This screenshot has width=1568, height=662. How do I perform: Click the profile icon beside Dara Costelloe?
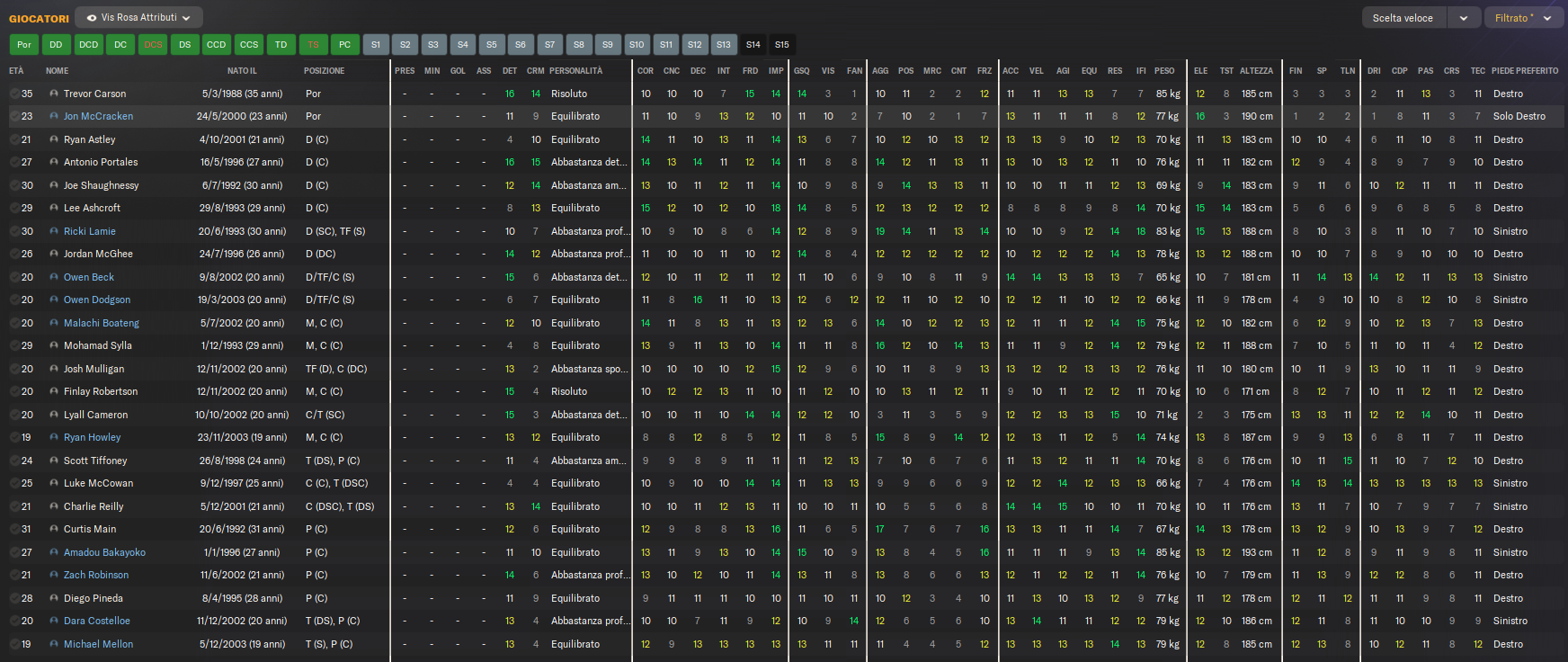tap(54, 622)
